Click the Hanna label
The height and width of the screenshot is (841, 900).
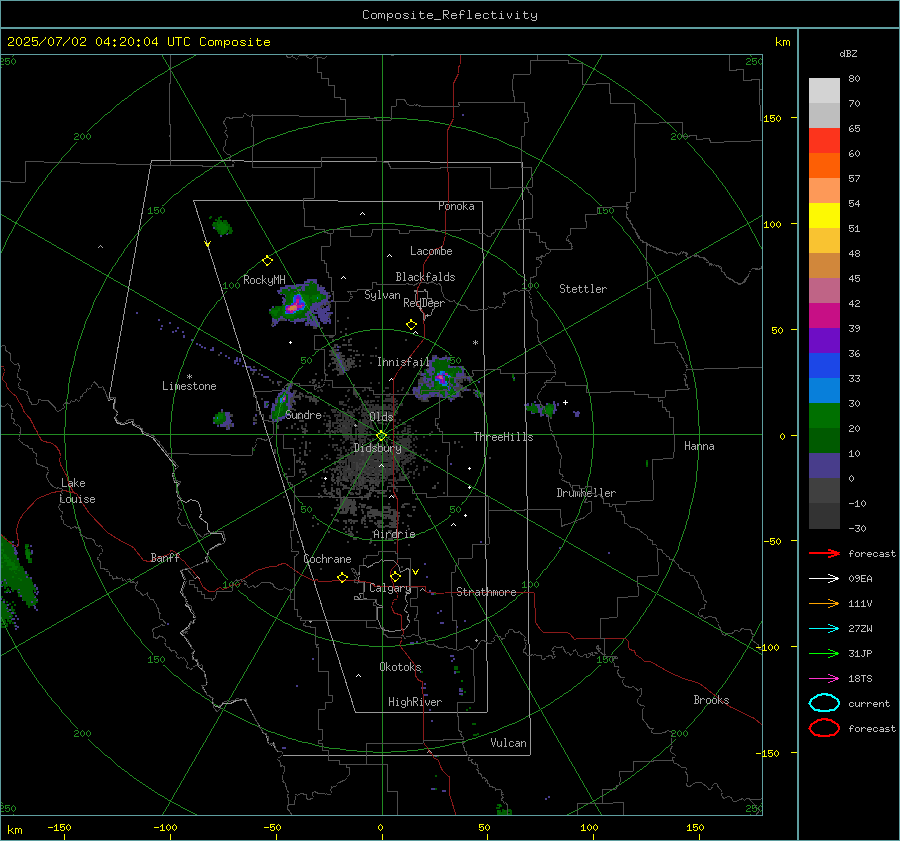pyautogui.click(x=699, y=446)
